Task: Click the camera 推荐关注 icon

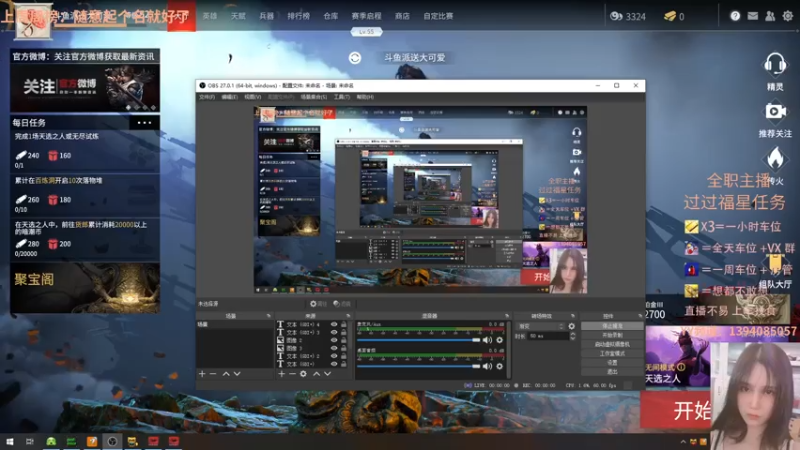Action: click(774, 111)
